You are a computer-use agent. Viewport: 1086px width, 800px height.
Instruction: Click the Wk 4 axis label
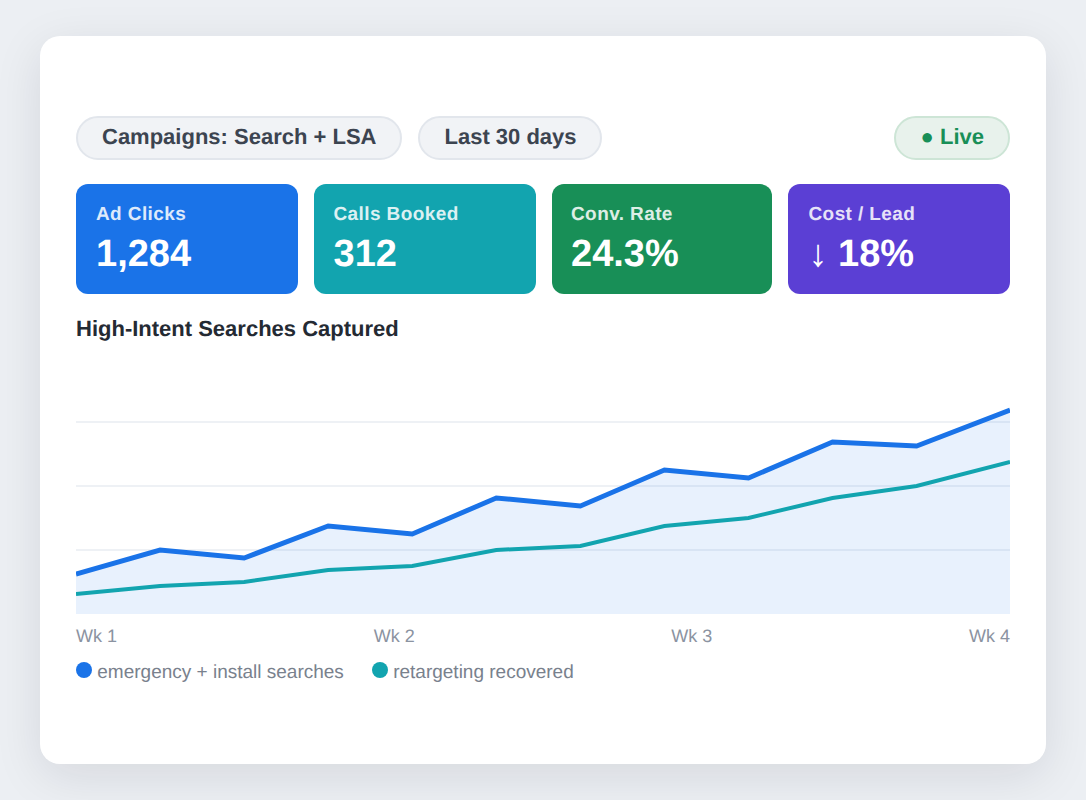click(989, 636)
